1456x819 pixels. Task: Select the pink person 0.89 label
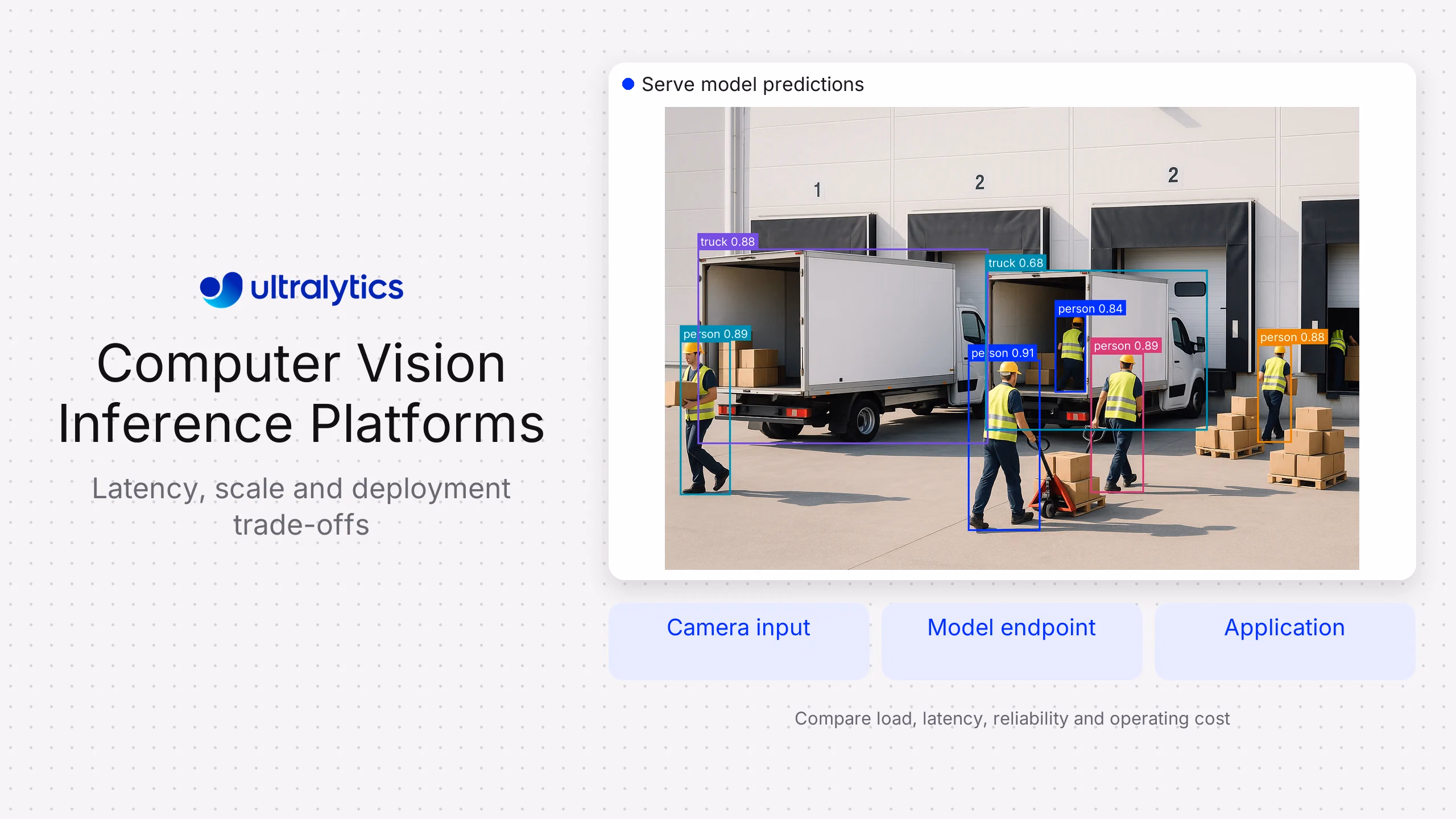pos(1126,346)
